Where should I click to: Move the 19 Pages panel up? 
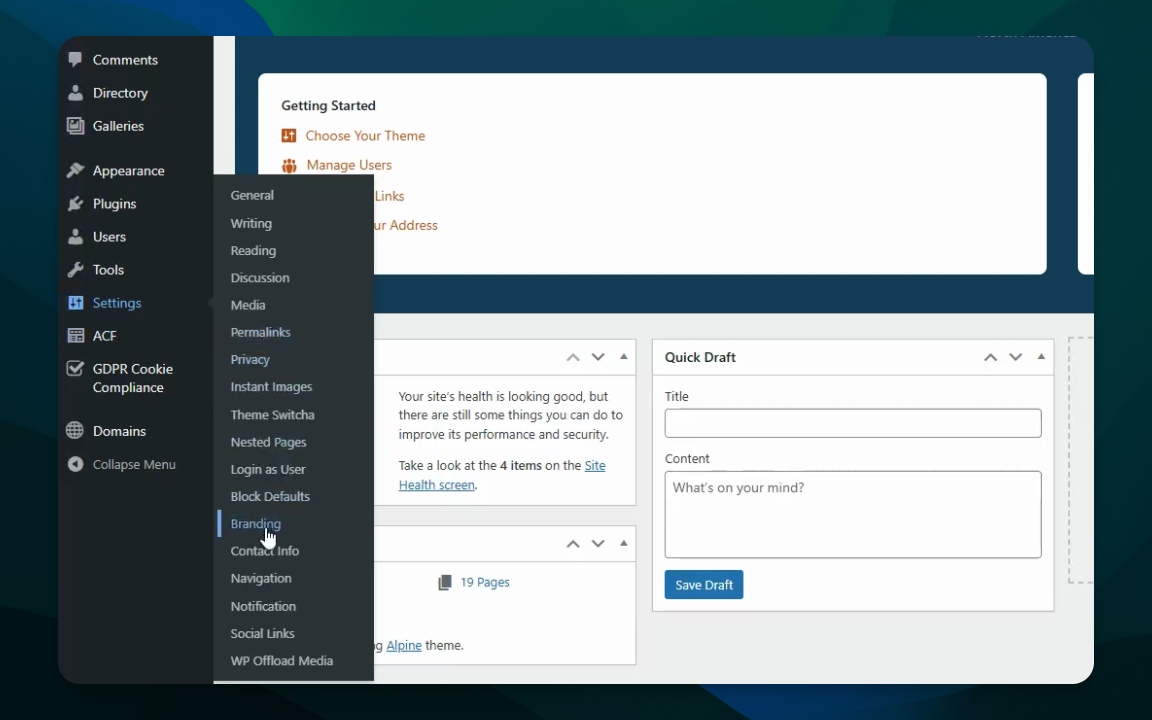click(573, 544)
